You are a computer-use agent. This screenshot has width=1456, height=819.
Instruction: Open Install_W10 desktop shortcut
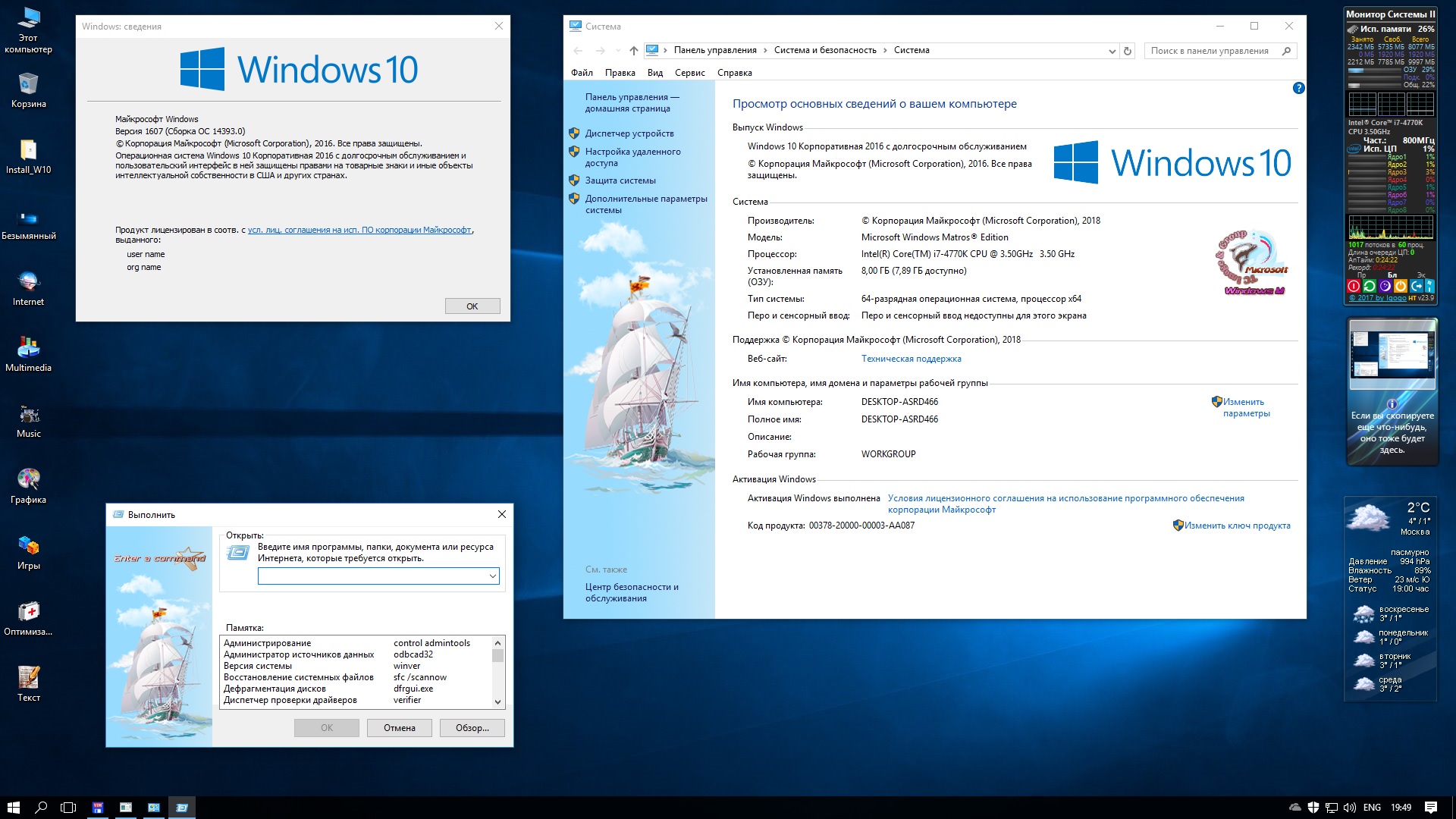pyautogui.click(x=28, y=150)
